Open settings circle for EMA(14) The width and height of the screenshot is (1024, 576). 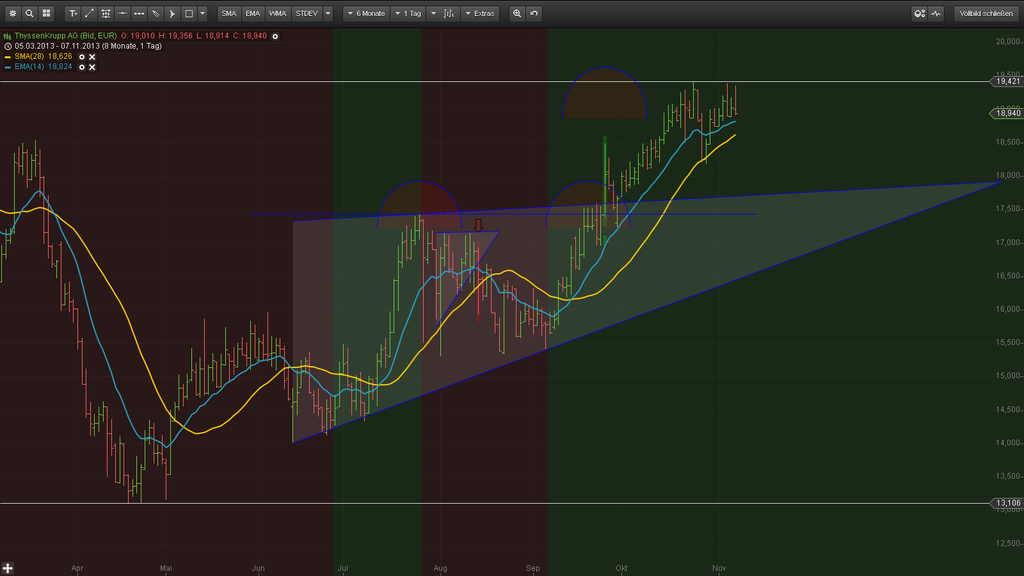pos(82,67)
